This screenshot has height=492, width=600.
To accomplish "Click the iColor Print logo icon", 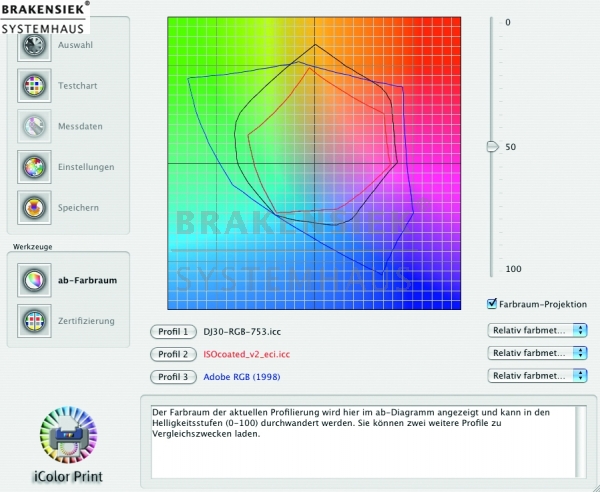I will pyautogui.click(x=68, y=436).
